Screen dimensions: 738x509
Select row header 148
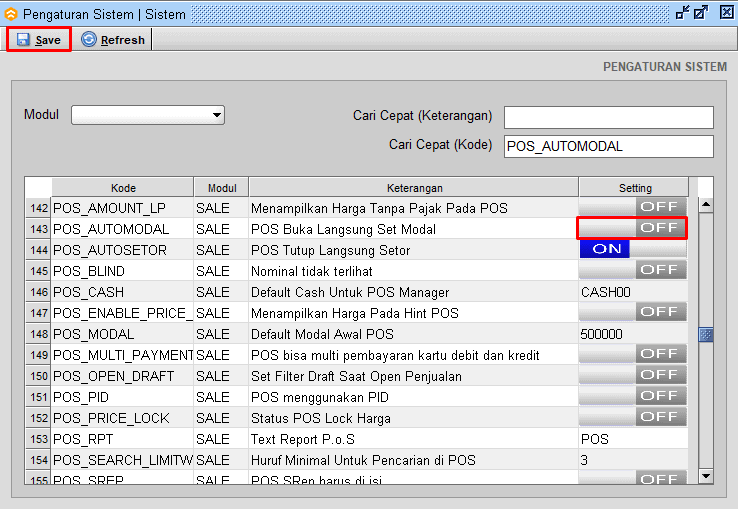(x=38, y=334)
